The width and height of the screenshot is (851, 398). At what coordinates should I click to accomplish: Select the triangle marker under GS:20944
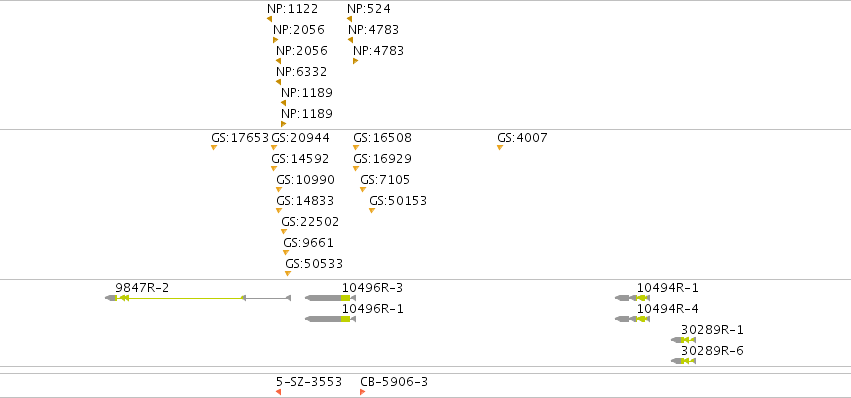pyautogui.click(x=274, y=148)
